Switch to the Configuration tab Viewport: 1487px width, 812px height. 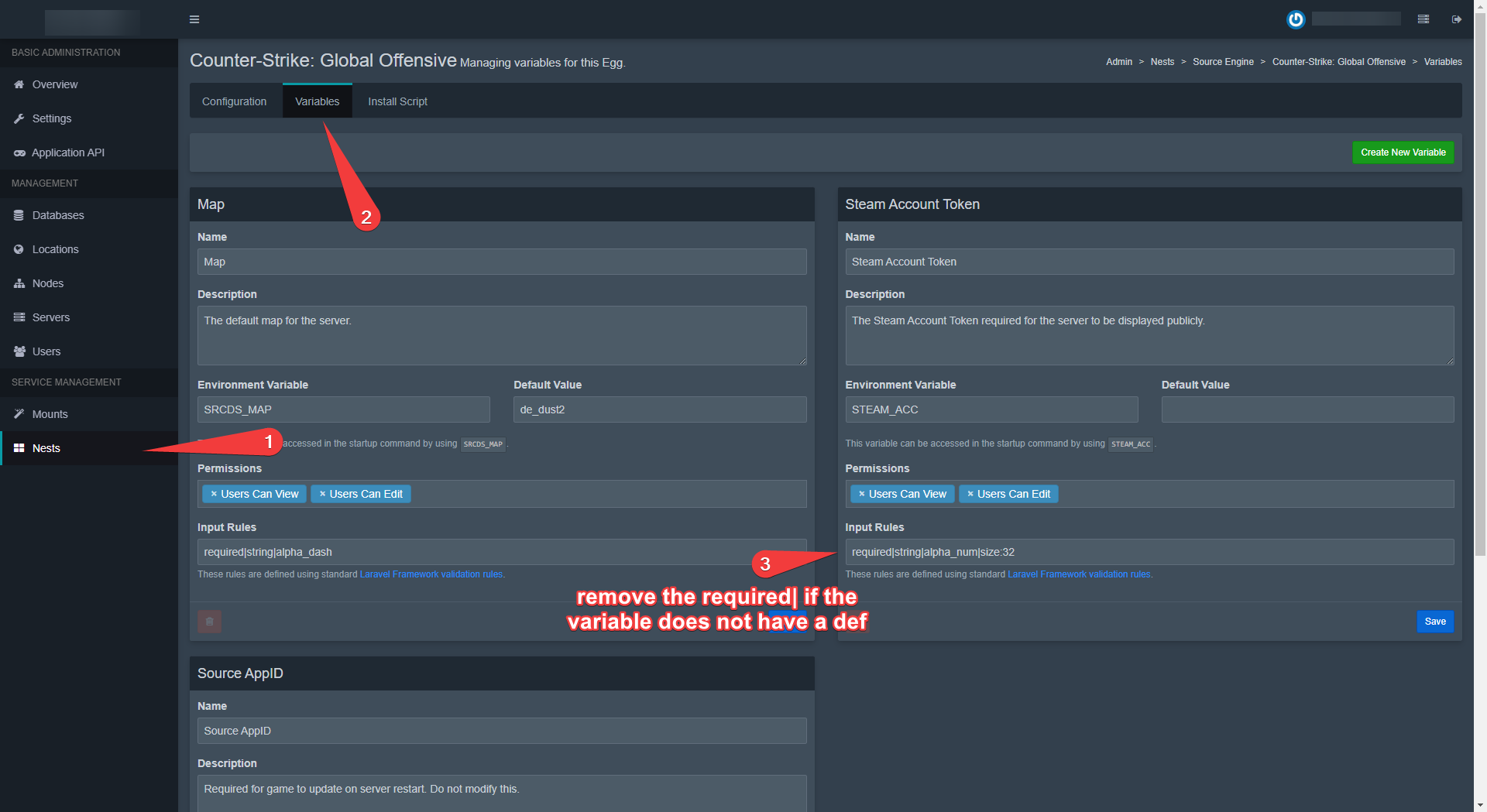tap(234, 101)
